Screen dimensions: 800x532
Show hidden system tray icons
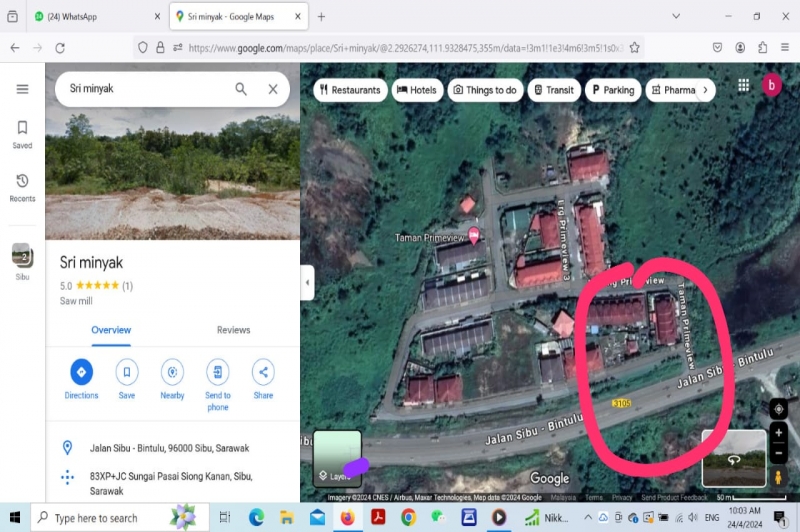pyautogui.click(x=588, y=517)
